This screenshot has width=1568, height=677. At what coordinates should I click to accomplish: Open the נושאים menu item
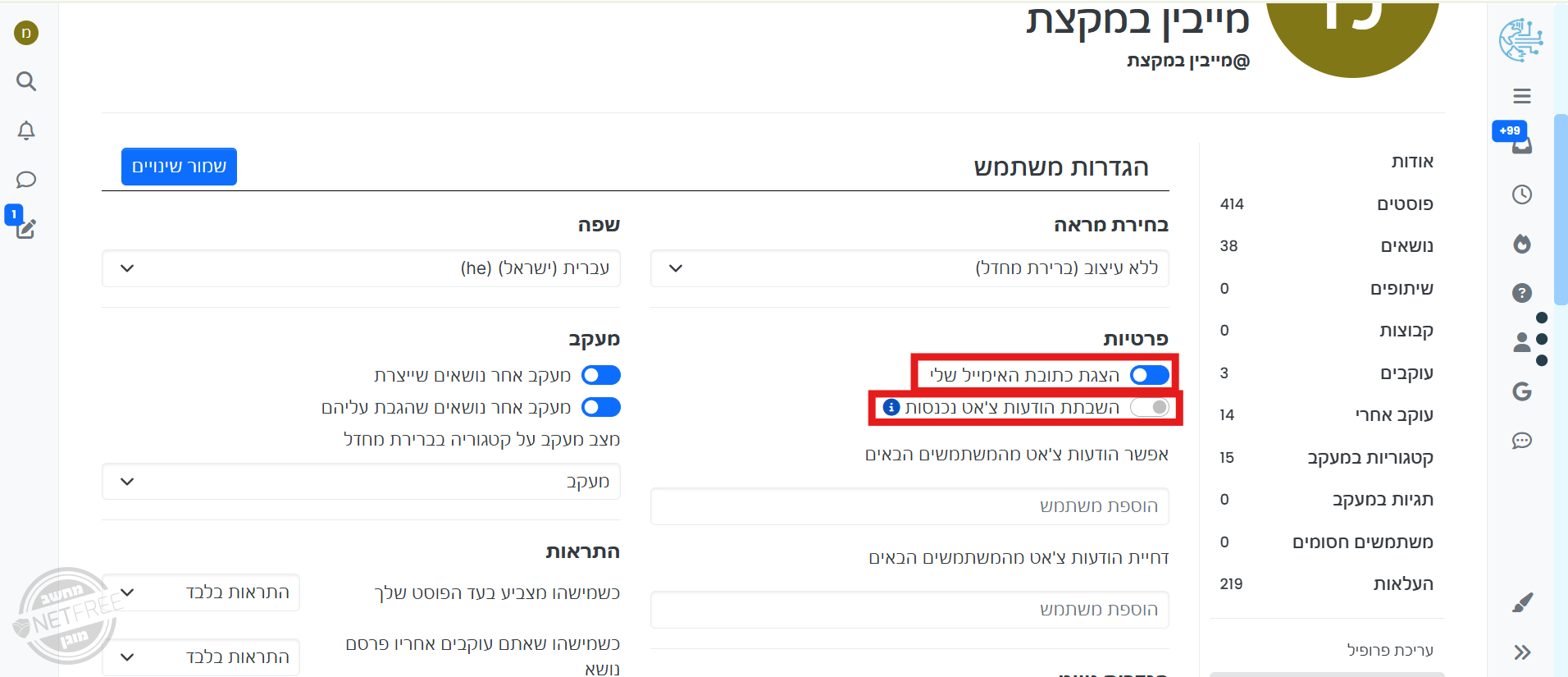pyautogui.click(x=1406, y=246)
